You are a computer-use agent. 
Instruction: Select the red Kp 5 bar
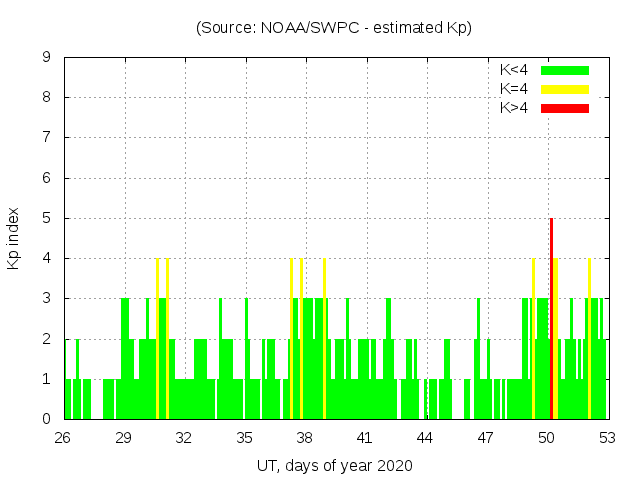[551, 318]
